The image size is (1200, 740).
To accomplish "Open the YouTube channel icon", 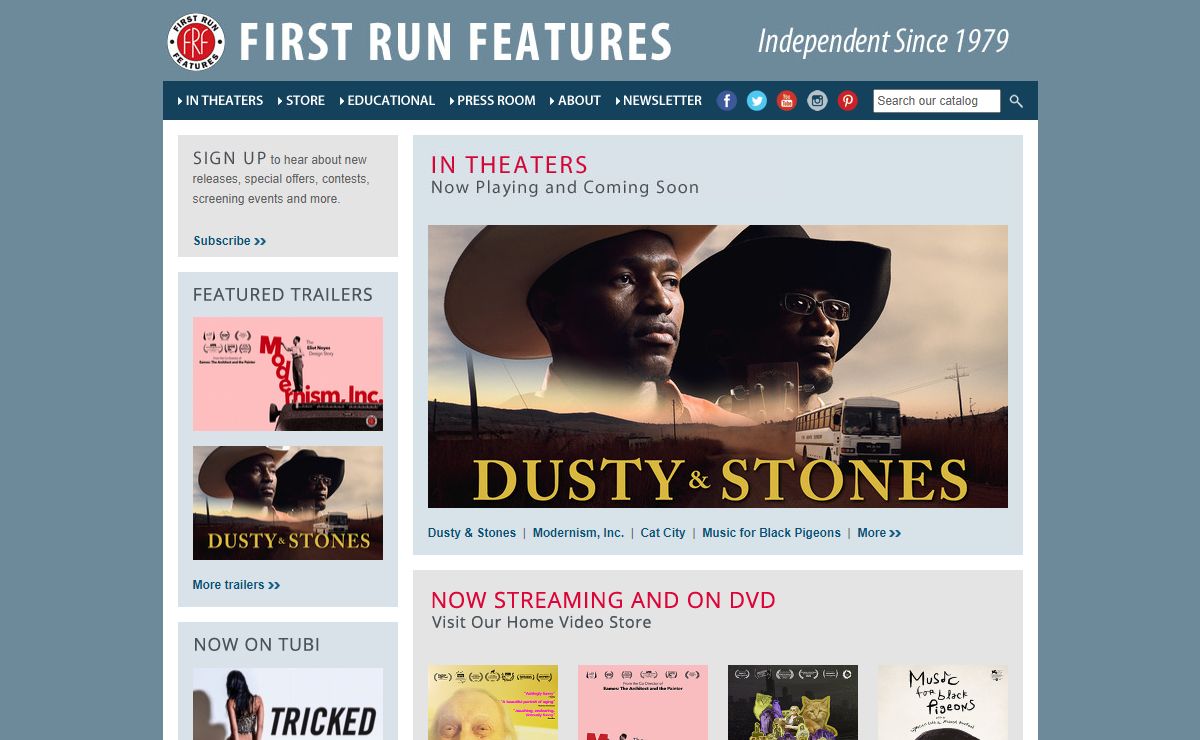I will (x=787, y=100).
